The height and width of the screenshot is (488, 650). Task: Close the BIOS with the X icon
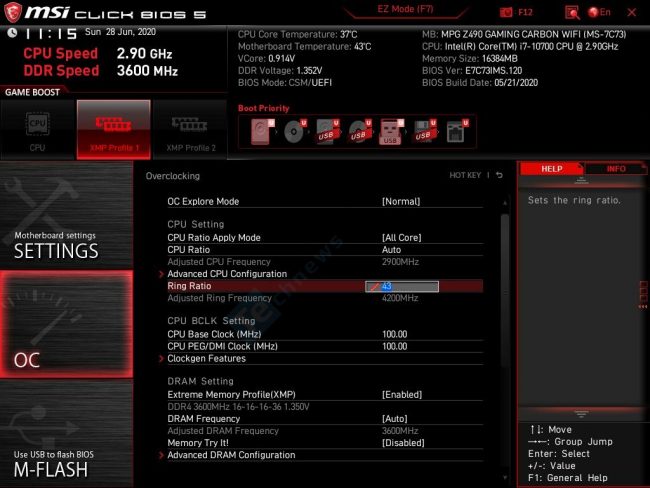pyautogui.click(x=632, y=12)
